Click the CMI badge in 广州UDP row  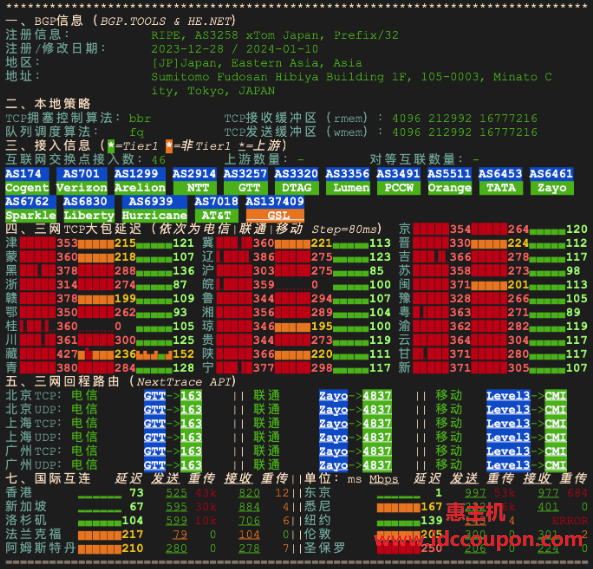[x=555, y=465]
